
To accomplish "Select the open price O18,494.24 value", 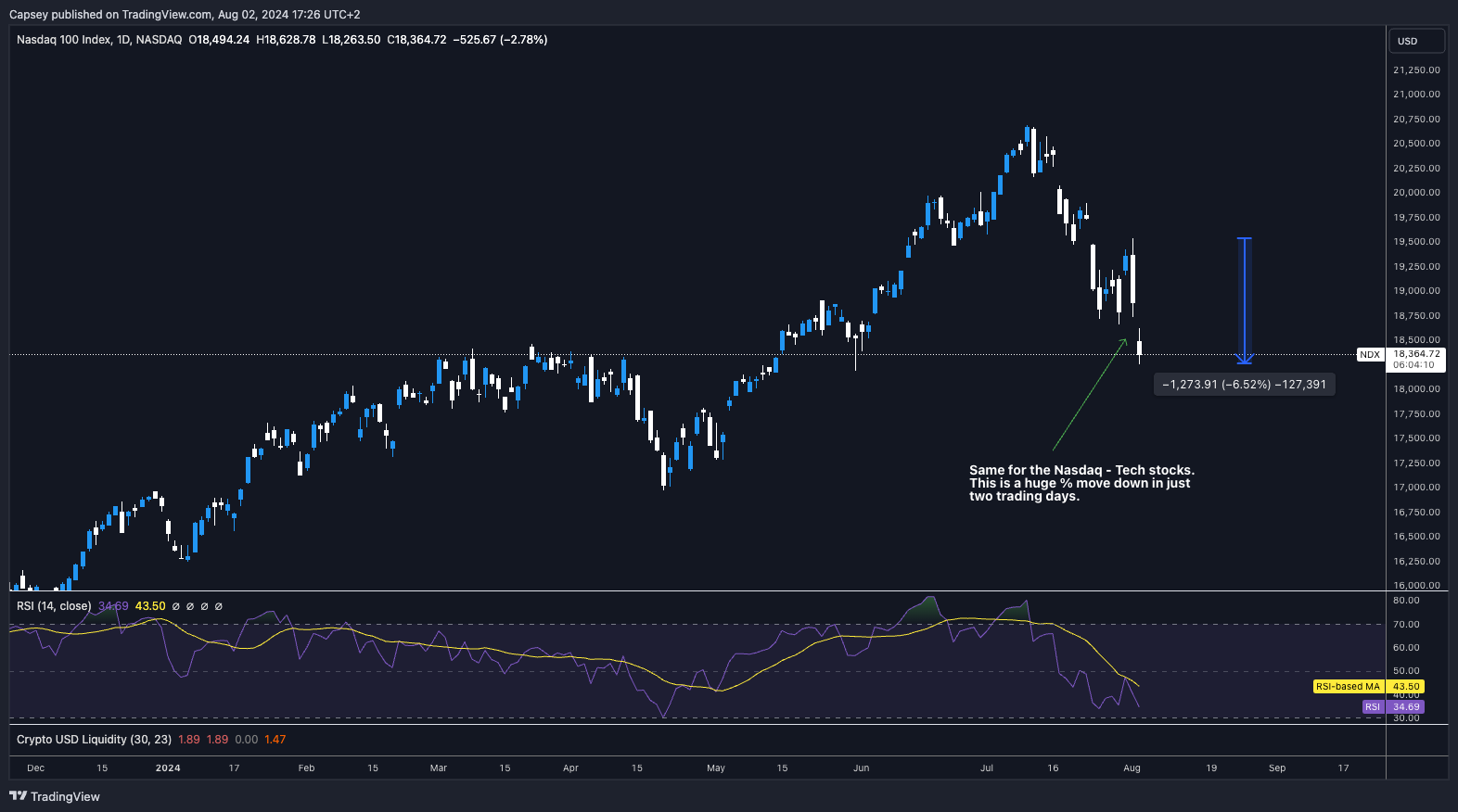I will click(219, 40).
